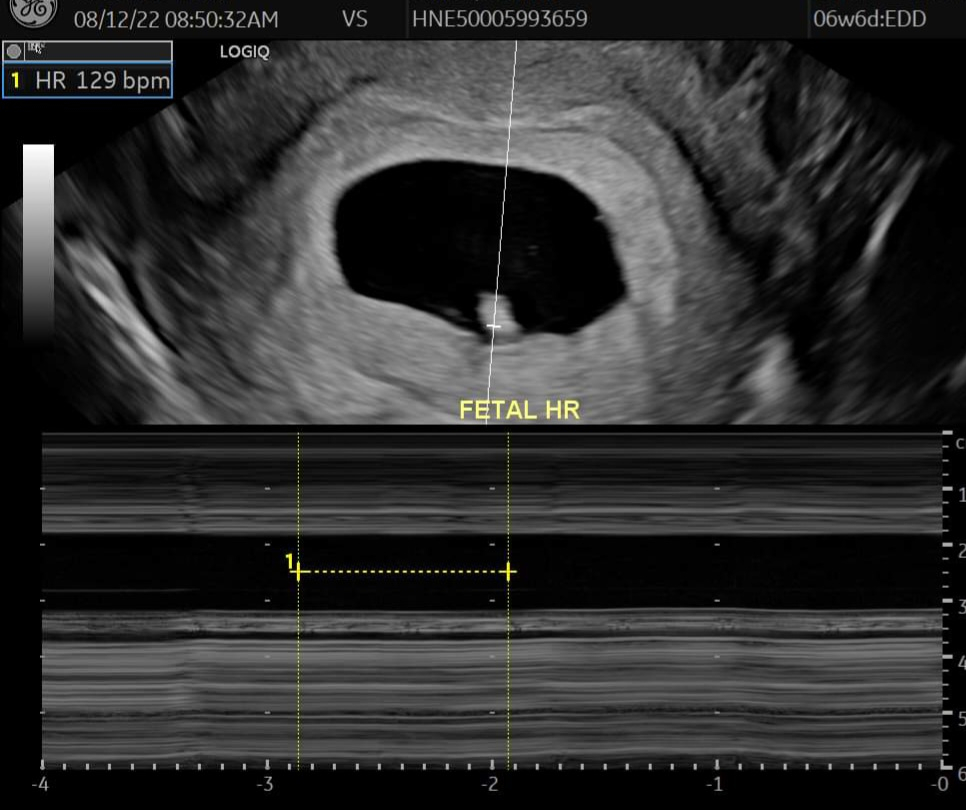Click the VS operator label
Image resolution: width=966 pixels, height=810 pixels.
click(355, 19)
